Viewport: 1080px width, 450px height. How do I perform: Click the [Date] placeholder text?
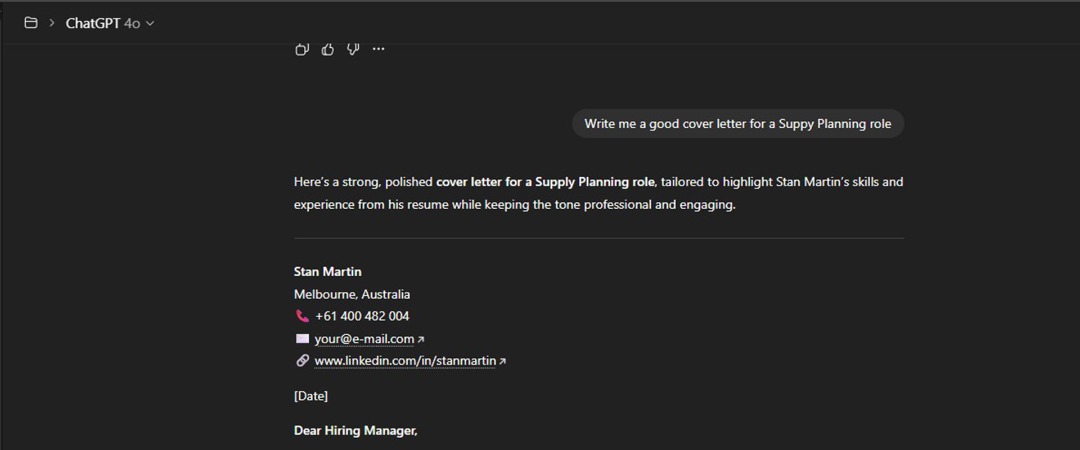click(x=311, y=396)
